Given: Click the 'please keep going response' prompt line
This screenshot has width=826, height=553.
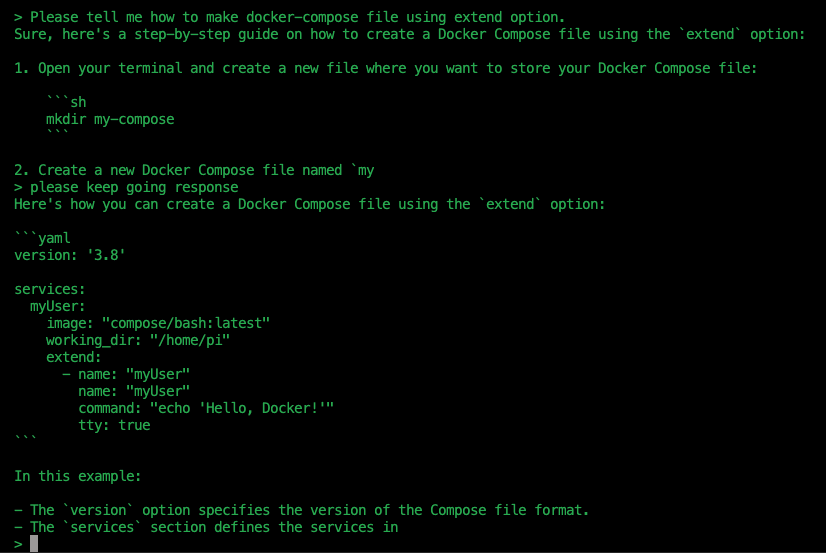Looking at the screenshot, I should pos(126,187).
